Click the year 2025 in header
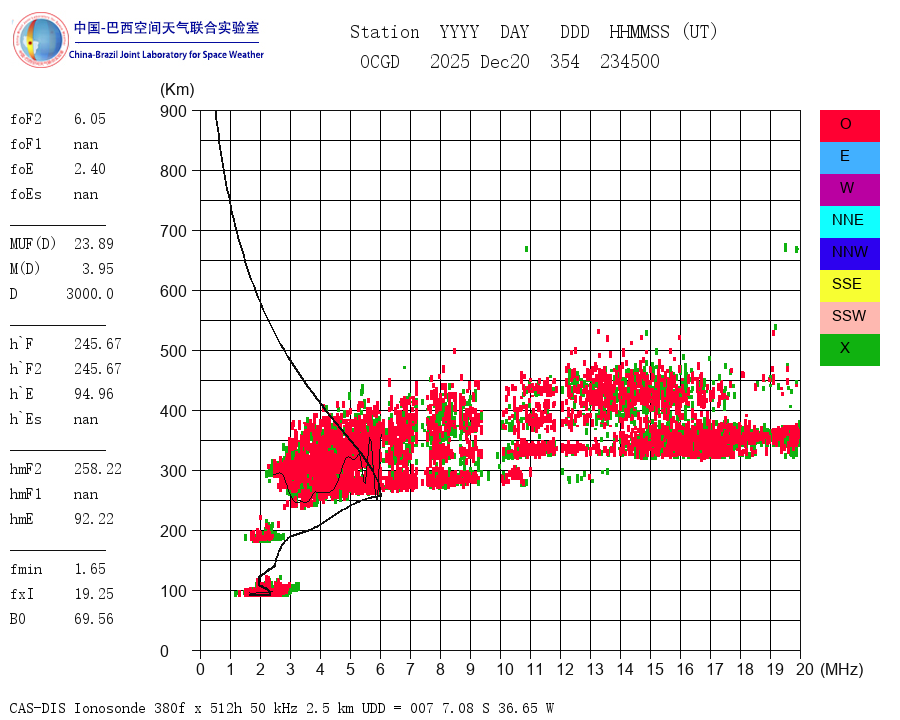900x720 pixels. click(449, 61)
